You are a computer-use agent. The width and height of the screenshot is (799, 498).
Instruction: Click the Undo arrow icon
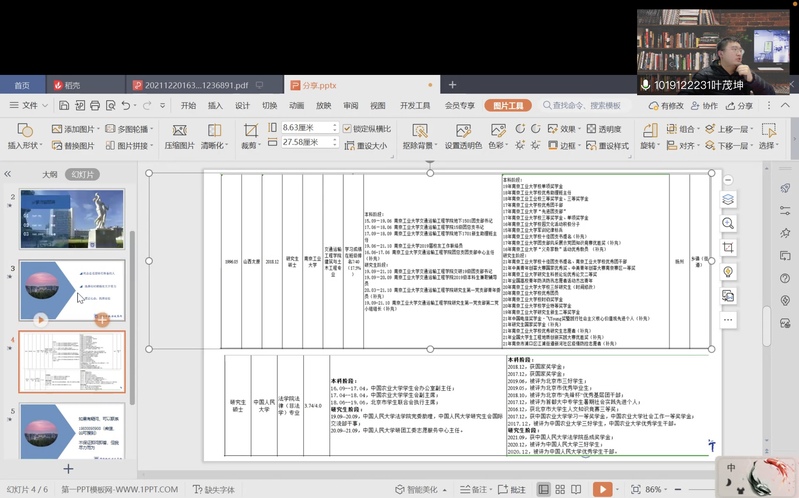tap(126, 105)
